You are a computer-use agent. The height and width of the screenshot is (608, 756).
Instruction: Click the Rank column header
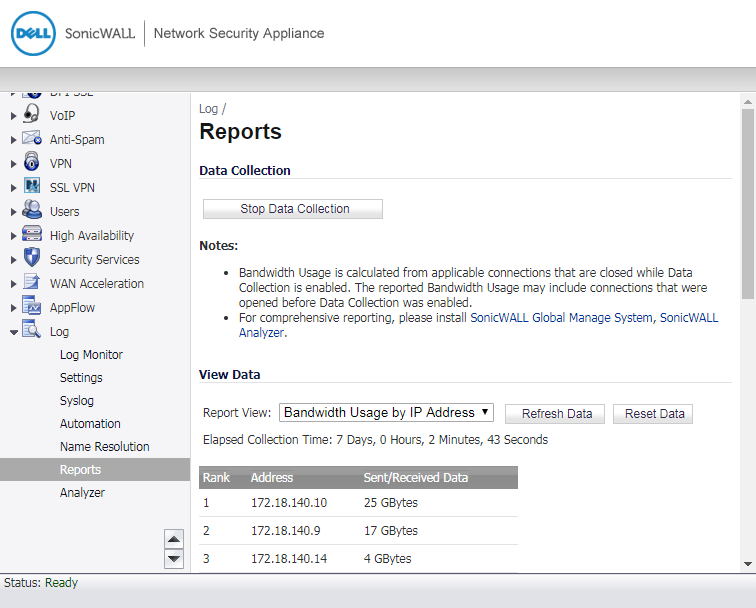[x=216, y=478]
